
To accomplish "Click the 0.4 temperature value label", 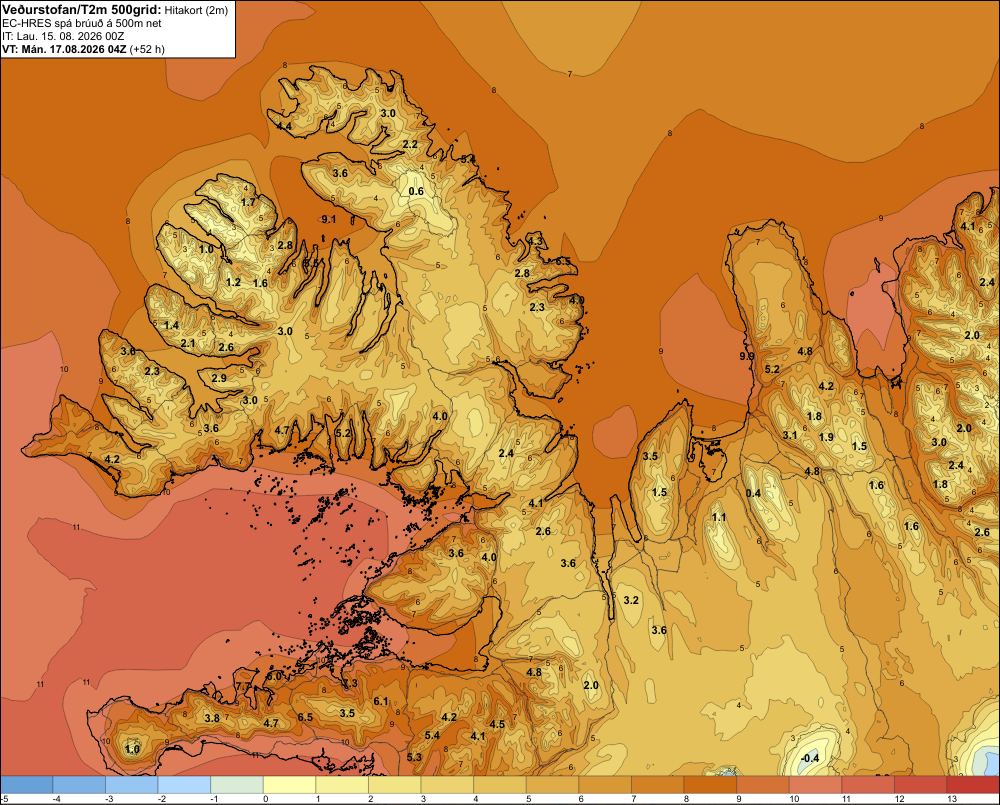I will coord(753,493).
